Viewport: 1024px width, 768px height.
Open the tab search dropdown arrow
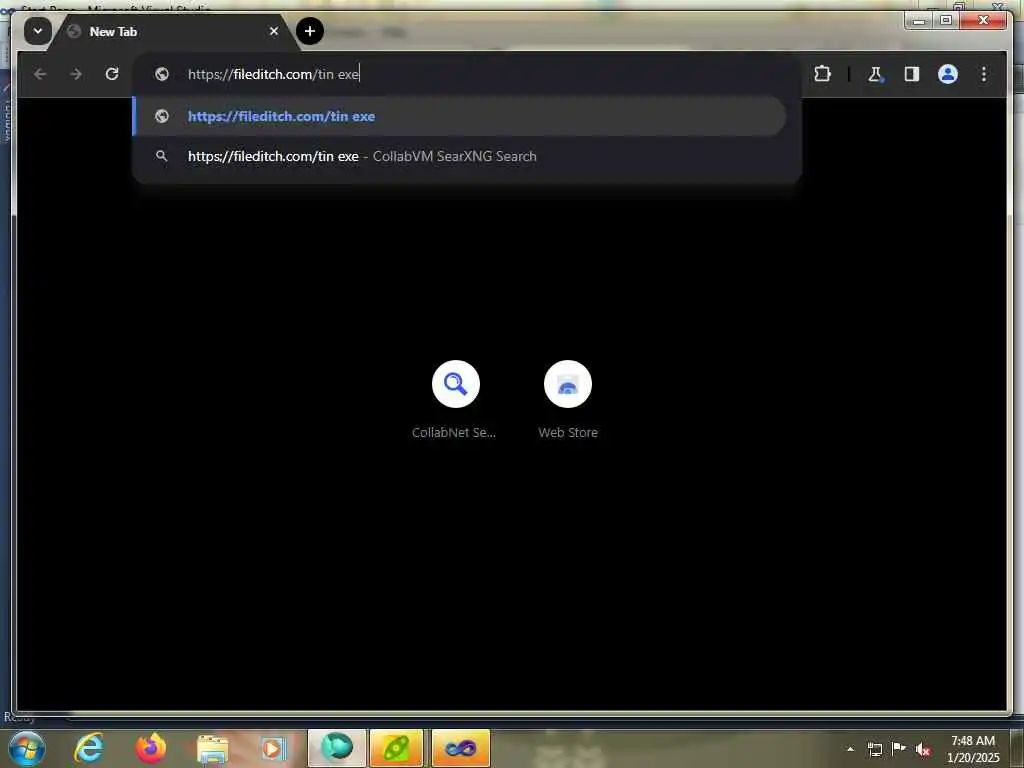tap(38, 31)
